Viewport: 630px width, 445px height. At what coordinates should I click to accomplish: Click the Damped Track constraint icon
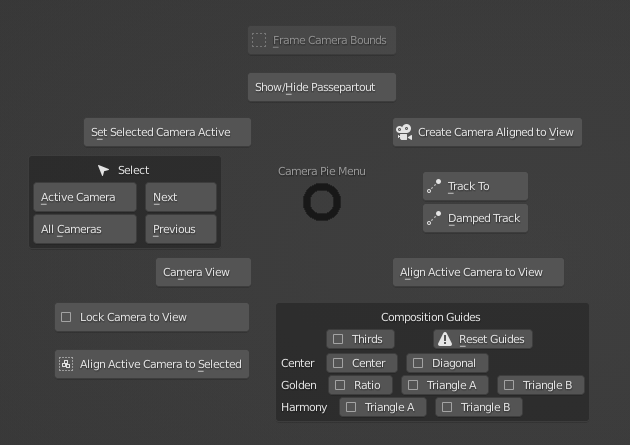tap(434, 218)
